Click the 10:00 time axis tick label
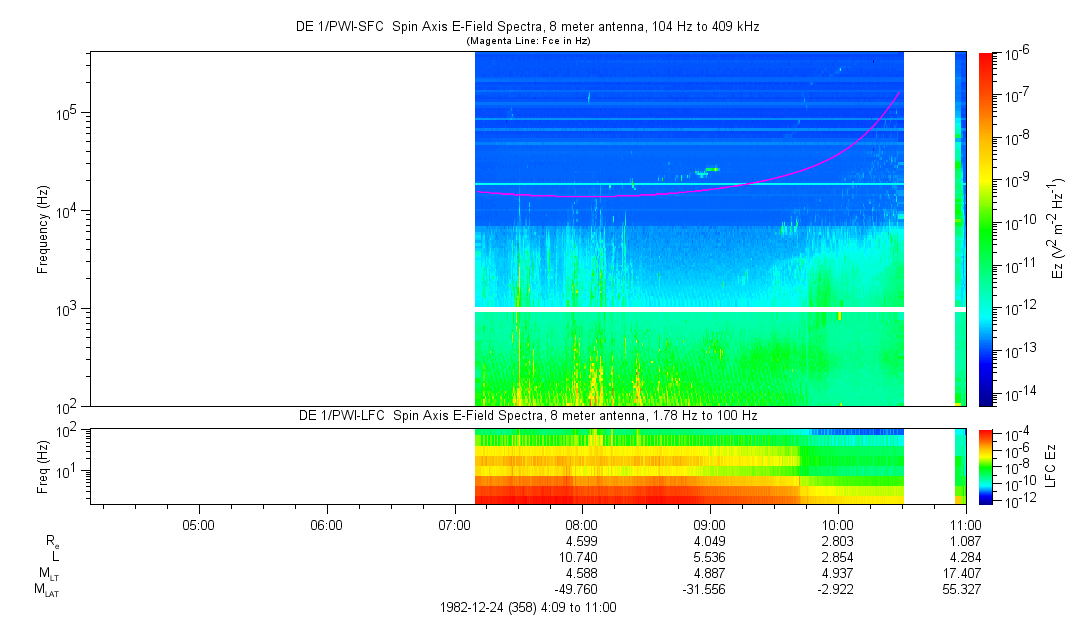1083x620 pixels. pos(837,524)
